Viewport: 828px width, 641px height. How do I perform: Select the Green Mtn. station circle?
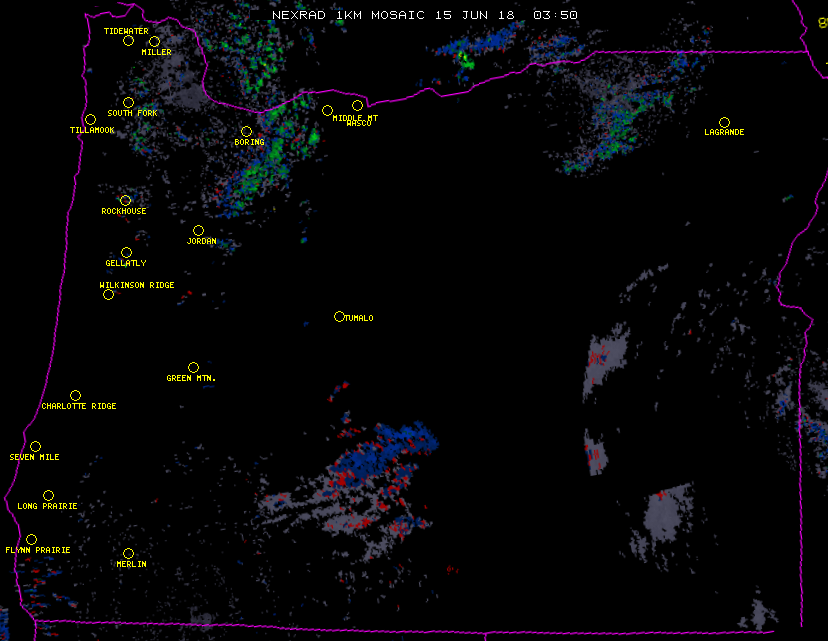[x=193, y=368]
